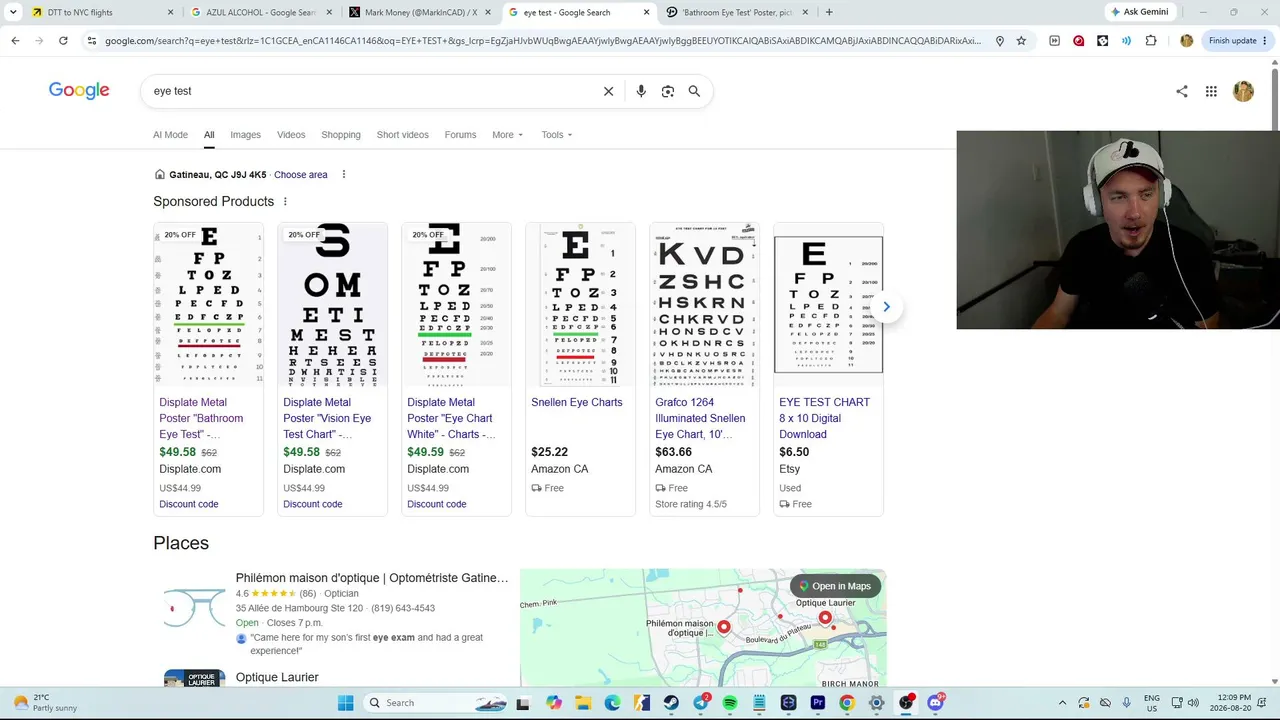The image size is (1280, 720).
Task: Open the Snellen Eye Charts product link
Action: tap(577, 402)
